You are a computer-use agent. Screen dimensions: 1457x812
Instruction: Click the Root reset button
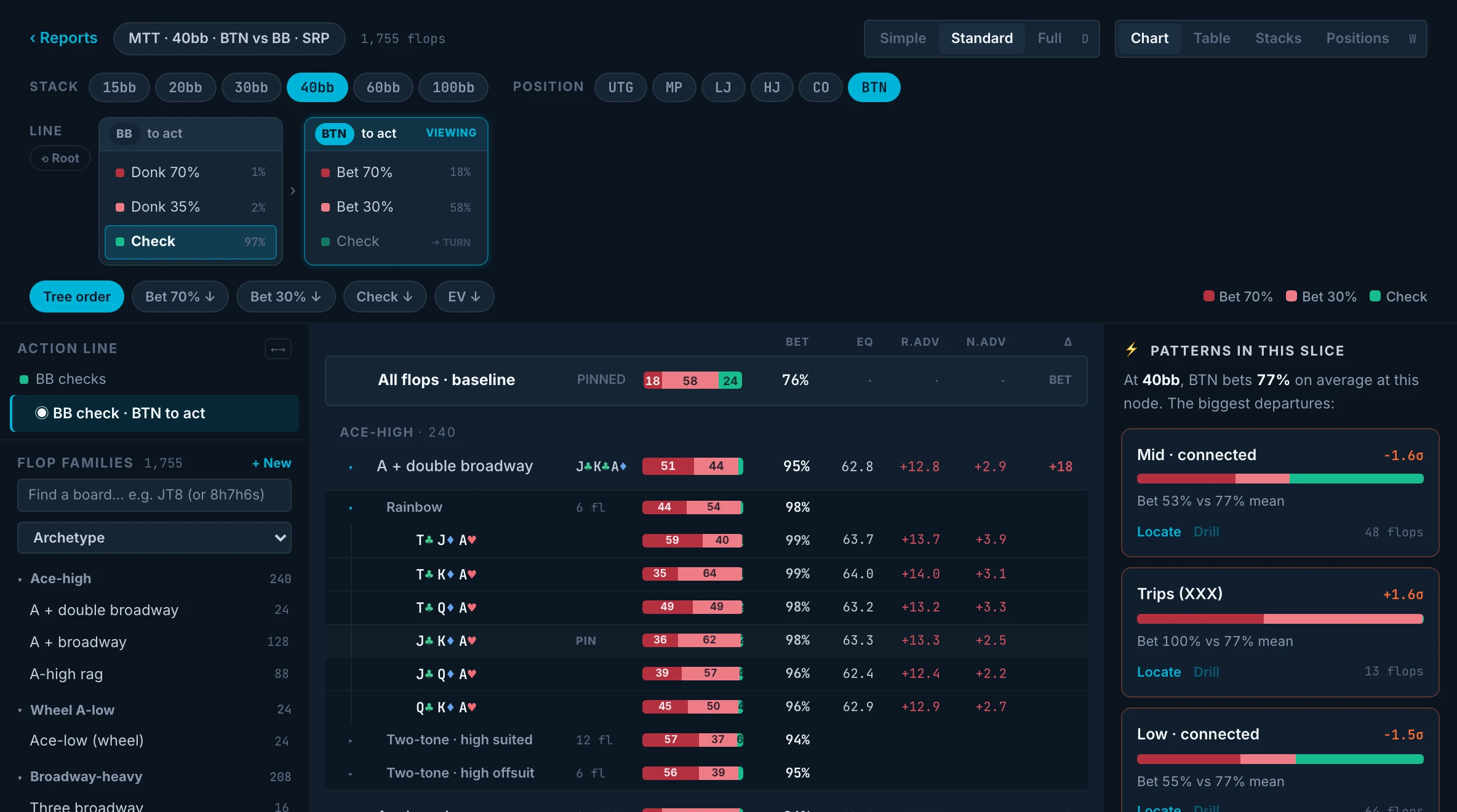[60, 158]
